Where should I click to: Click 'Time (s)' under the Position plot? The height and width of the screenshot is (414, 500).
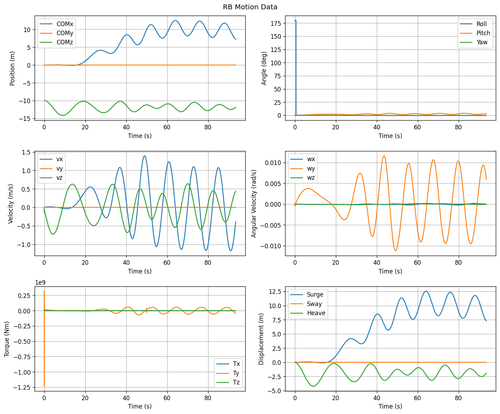coord(140,136)
